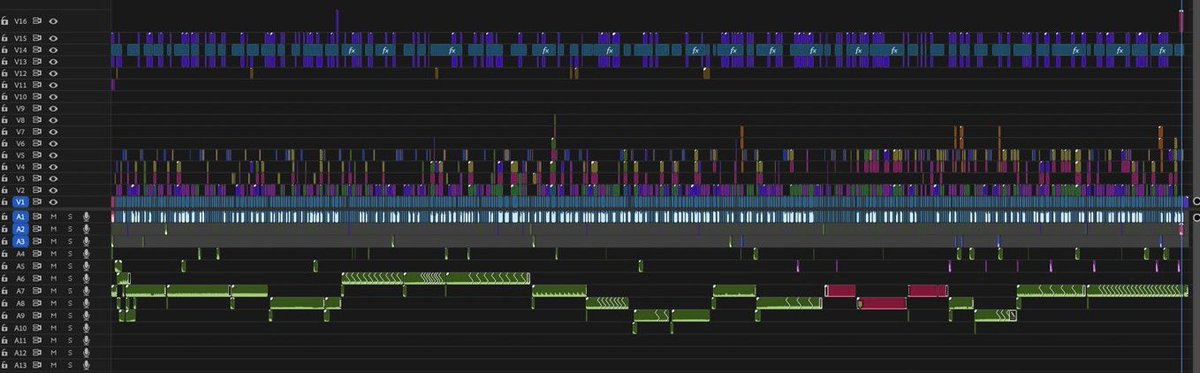Toggle sync lock on track V2
Screen dimensions: 1200x373
37,190
